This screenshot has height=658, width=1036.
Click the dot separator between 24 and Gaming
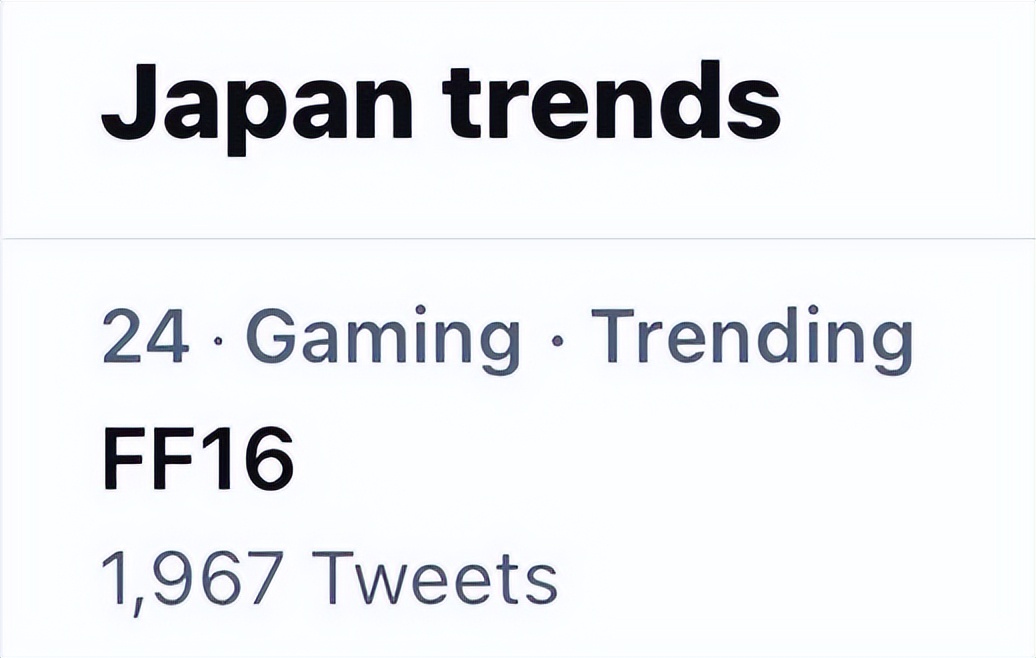(x=217, y=342)
